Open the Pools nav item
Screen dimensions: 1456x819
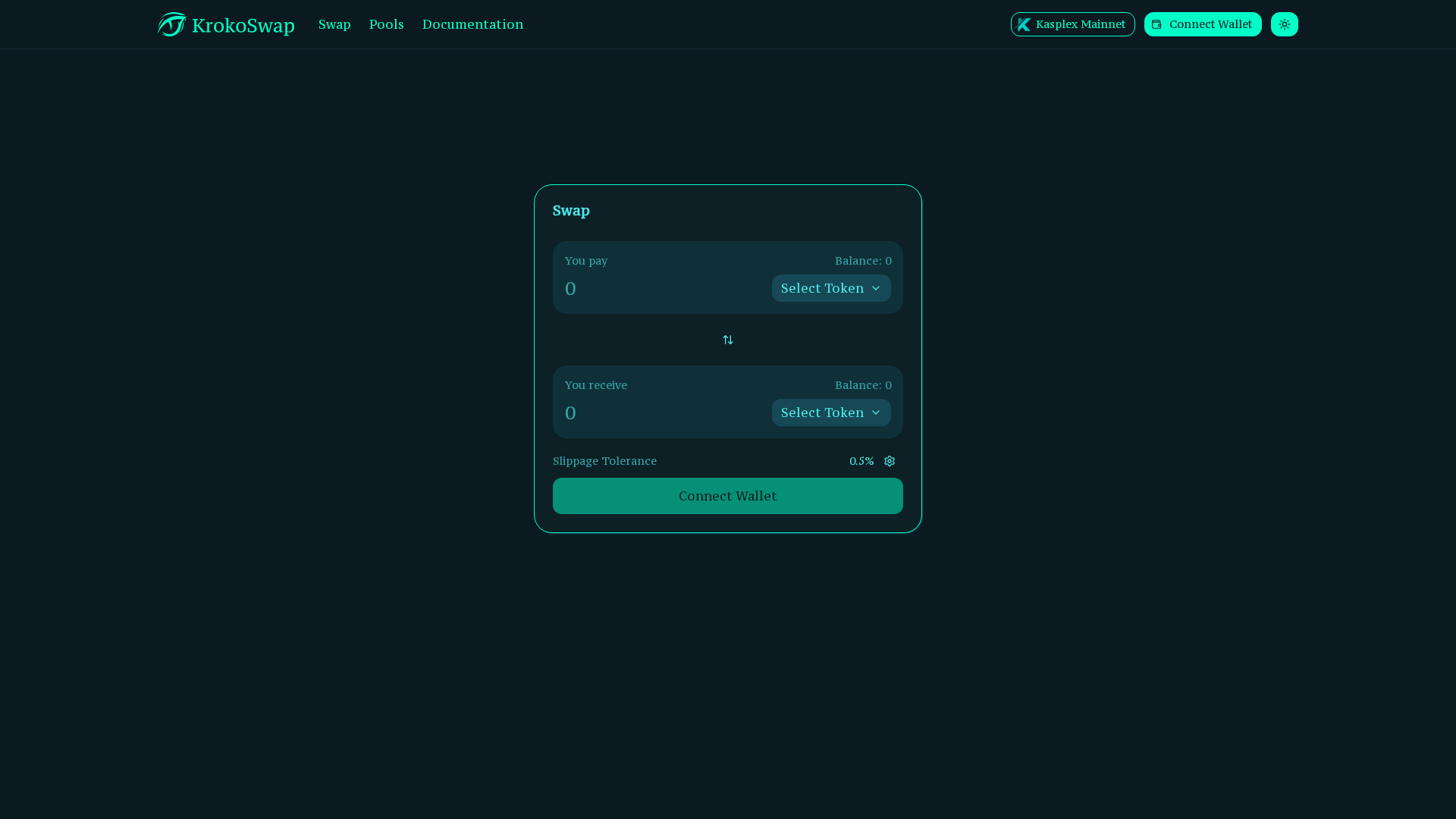coord(387,24)
